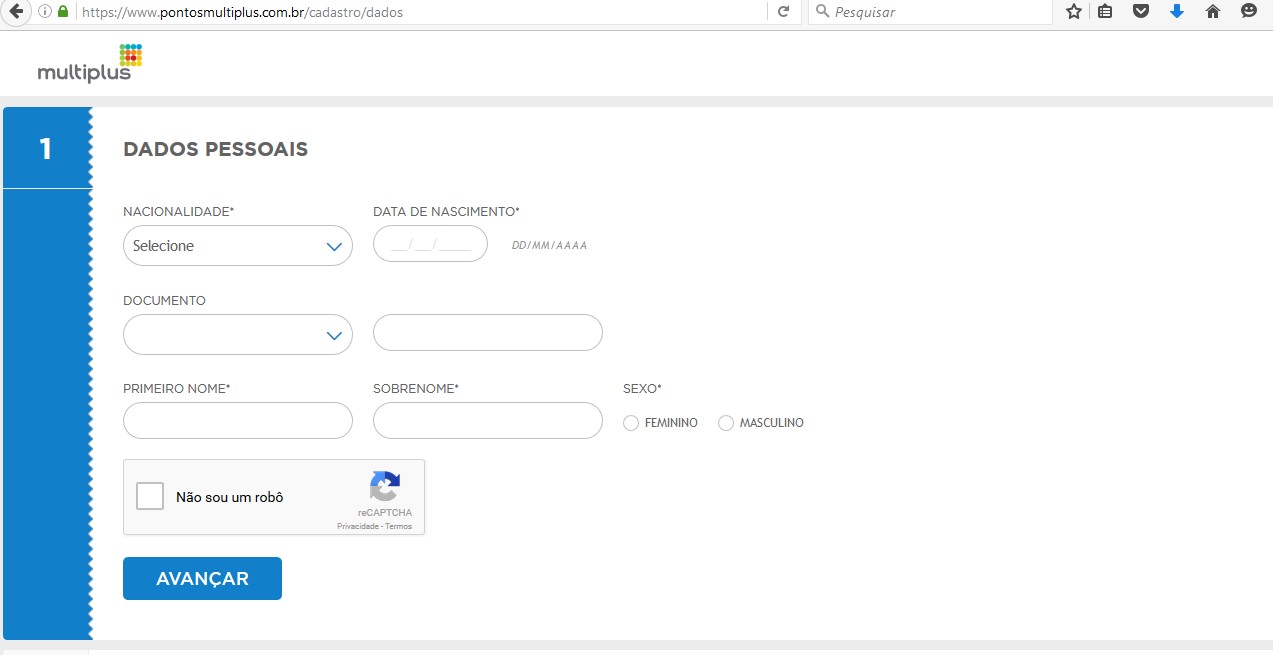Viewport: 1273px width, 655px height.
Task: Go to the browser home icon
Action: [x=1213, y=12]
